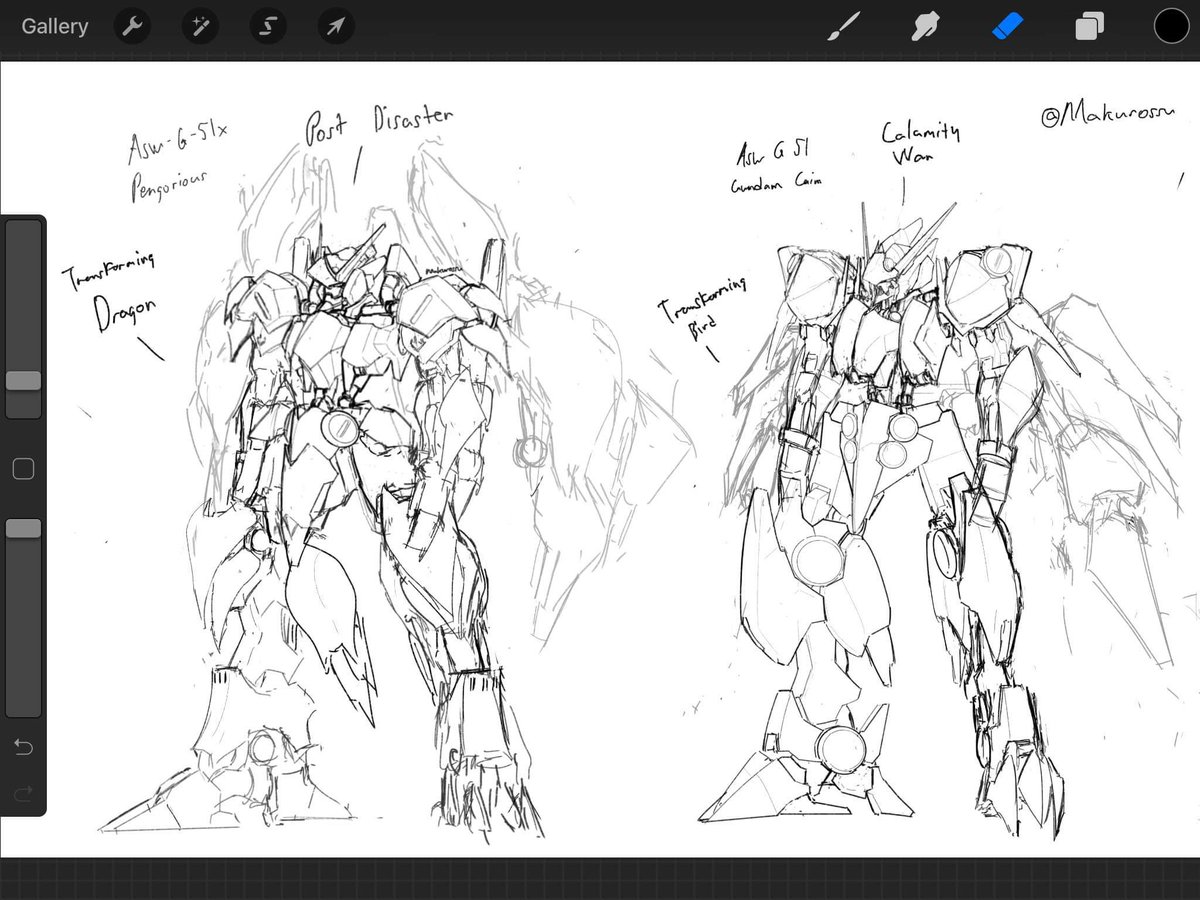The image size is (1200, 900).
Task: Open the Actions wrench menu
Action: (131, 27)
